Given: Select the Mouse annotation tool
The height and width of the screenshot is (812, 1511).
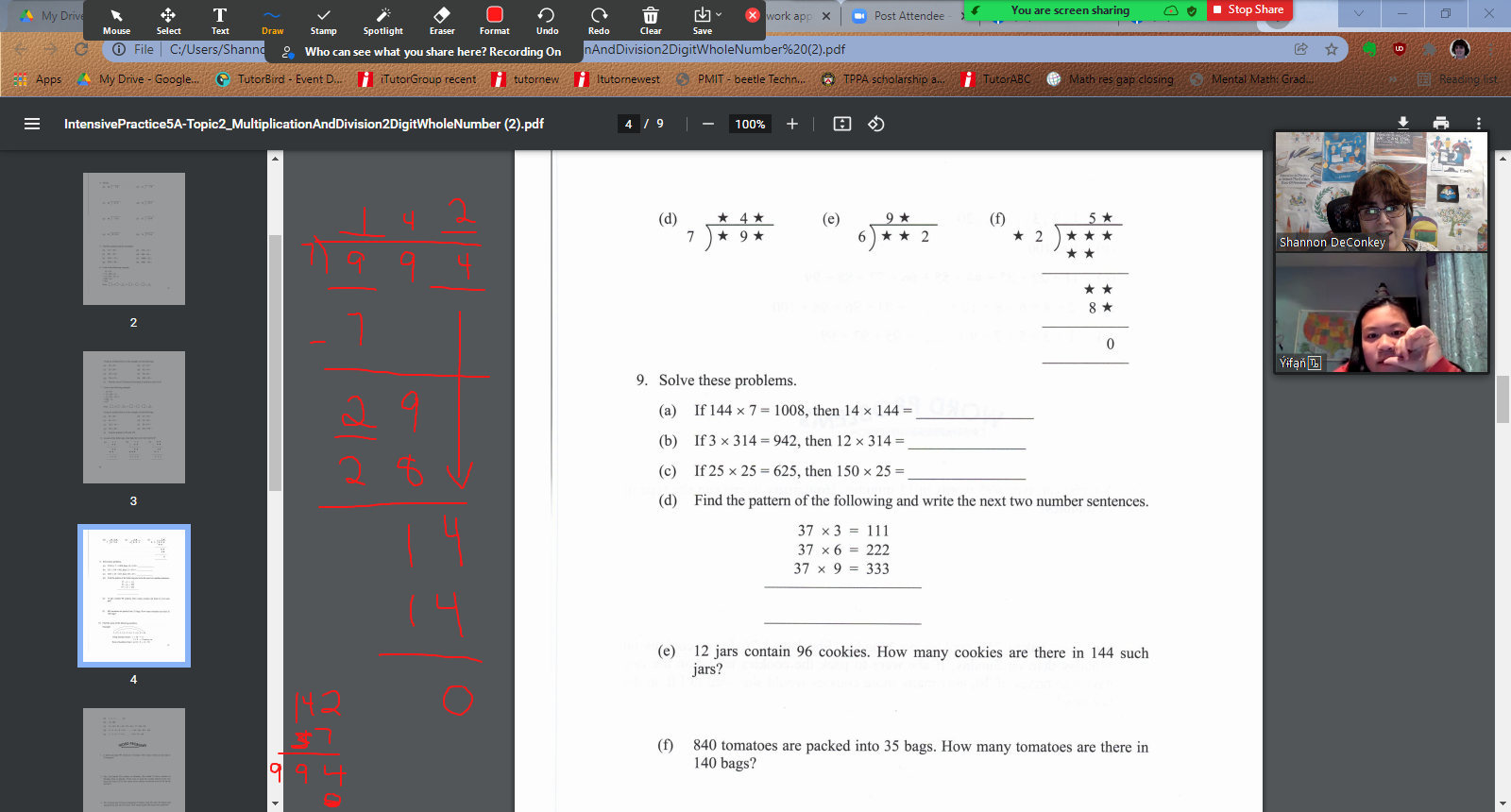Looking at the screenshot, I should tap(116, 21).
